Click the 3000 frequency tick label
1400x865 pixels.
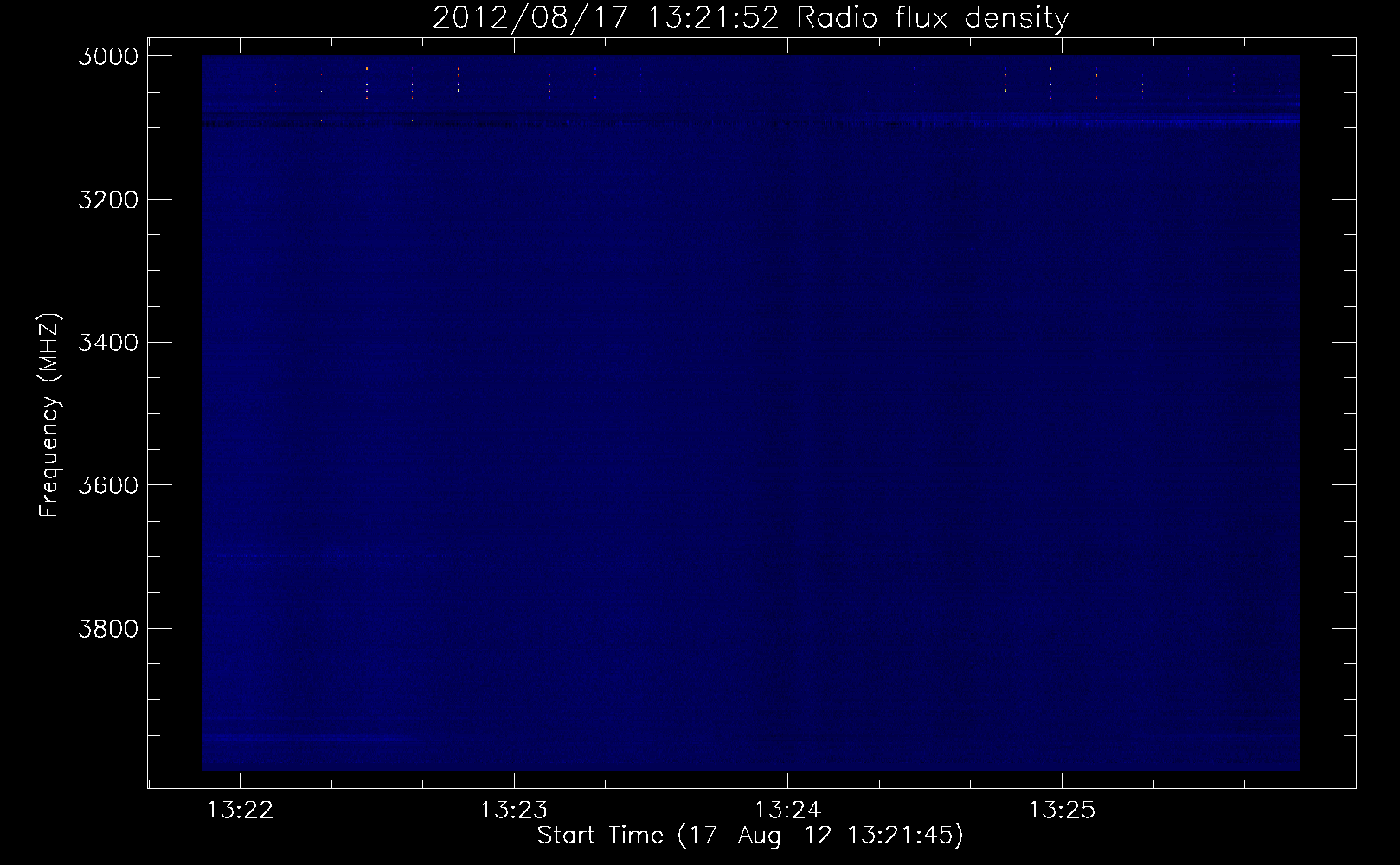pyautogui.click(x=108, y=56)
